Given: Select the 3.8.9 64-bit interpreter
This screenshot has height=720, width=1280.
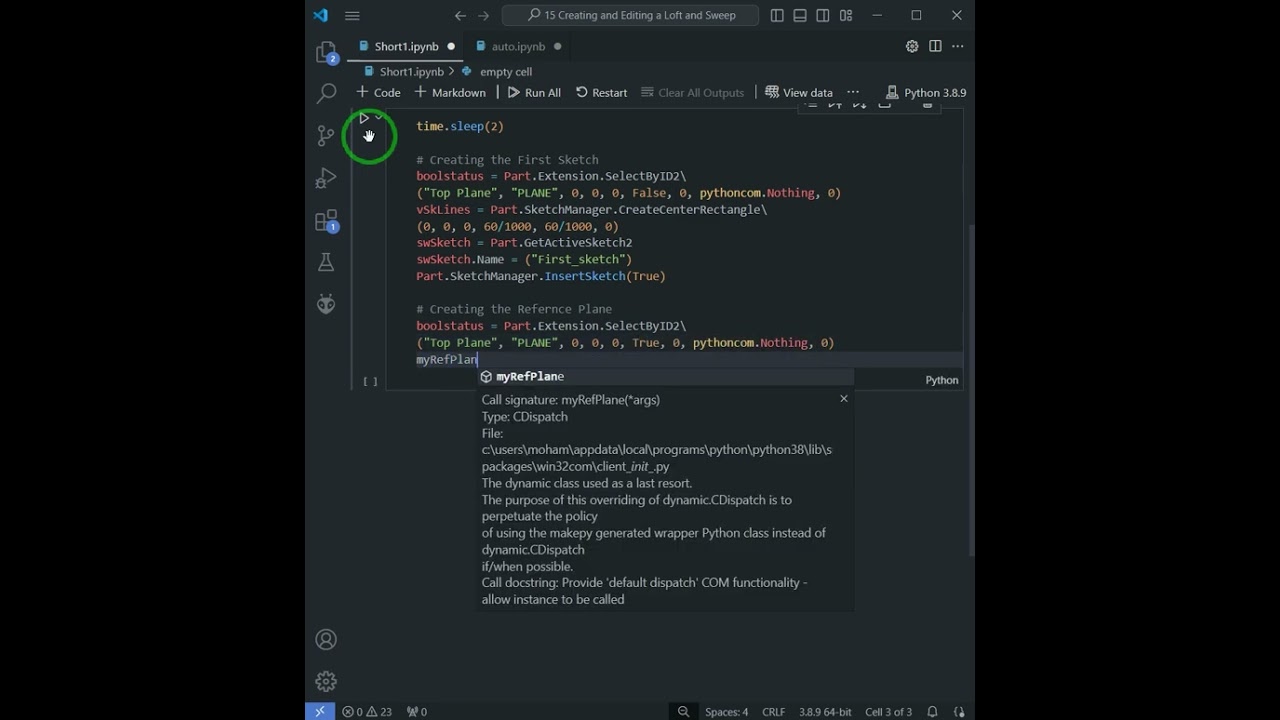Looking at the screenshot, I should [826, 712].
